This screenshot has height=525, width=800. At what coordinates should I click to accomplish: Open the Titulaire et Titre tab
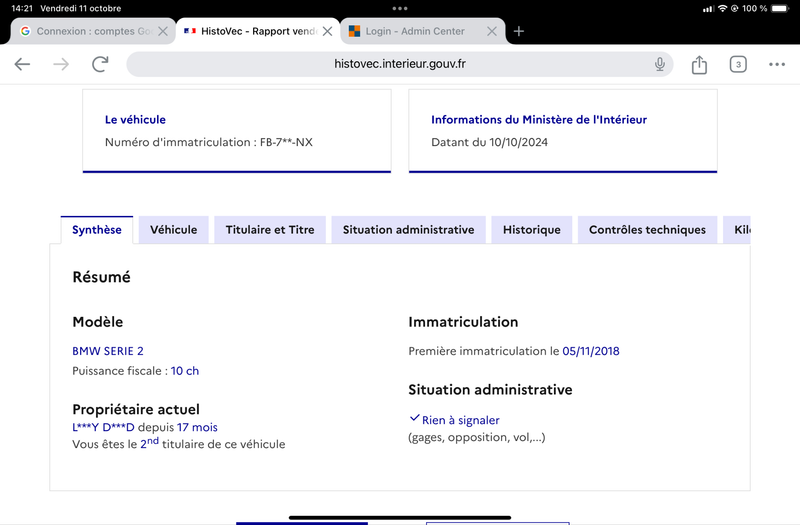[270, 230]
